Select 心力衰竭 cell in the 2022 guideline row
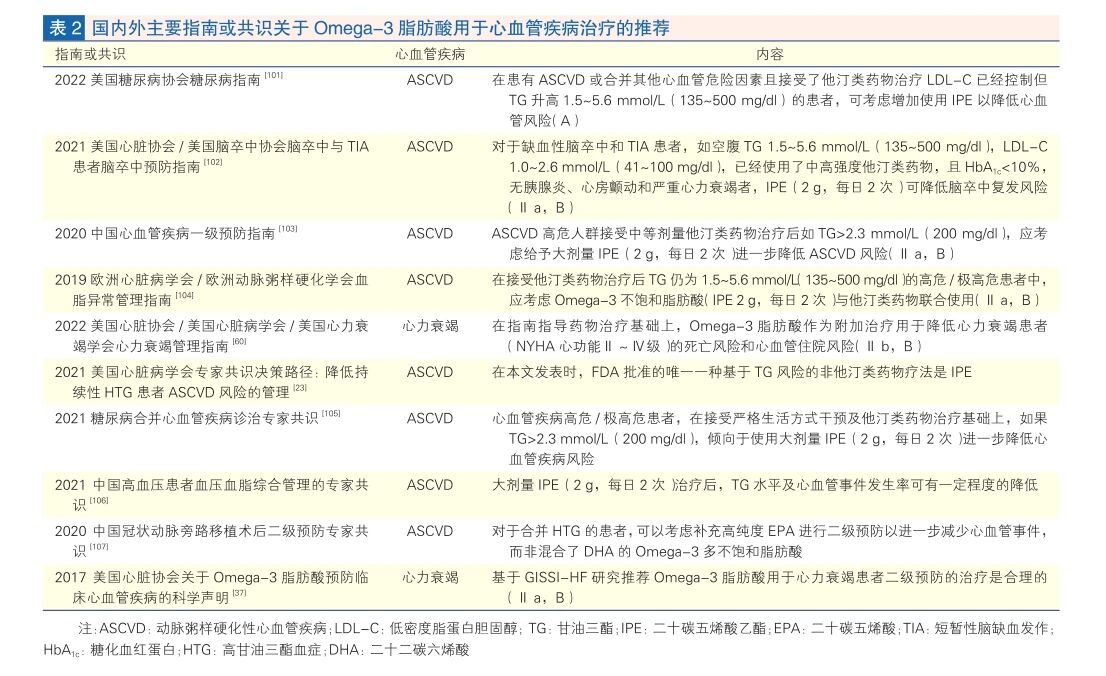Viewport: 1106px width, 676px height. click(x=430, y=326)
